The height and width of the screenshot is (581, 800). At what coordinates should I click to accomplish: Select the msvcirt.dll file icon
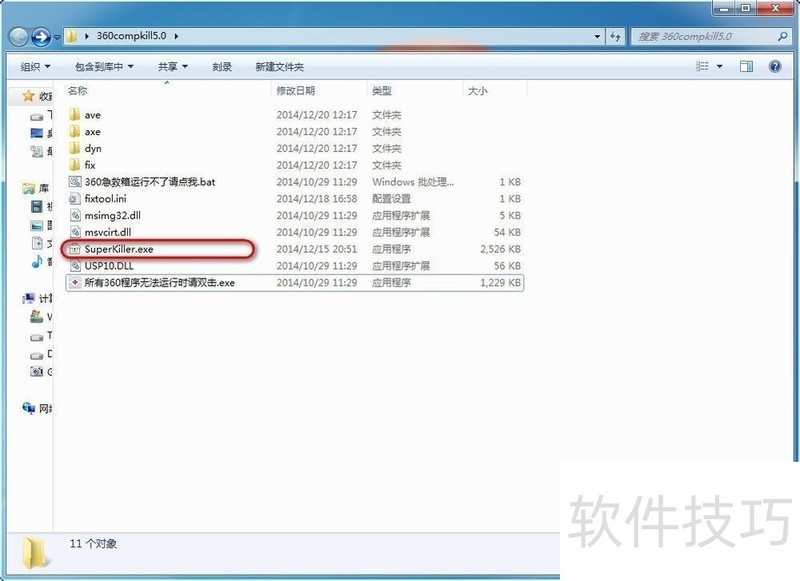[x=75, y=232]
